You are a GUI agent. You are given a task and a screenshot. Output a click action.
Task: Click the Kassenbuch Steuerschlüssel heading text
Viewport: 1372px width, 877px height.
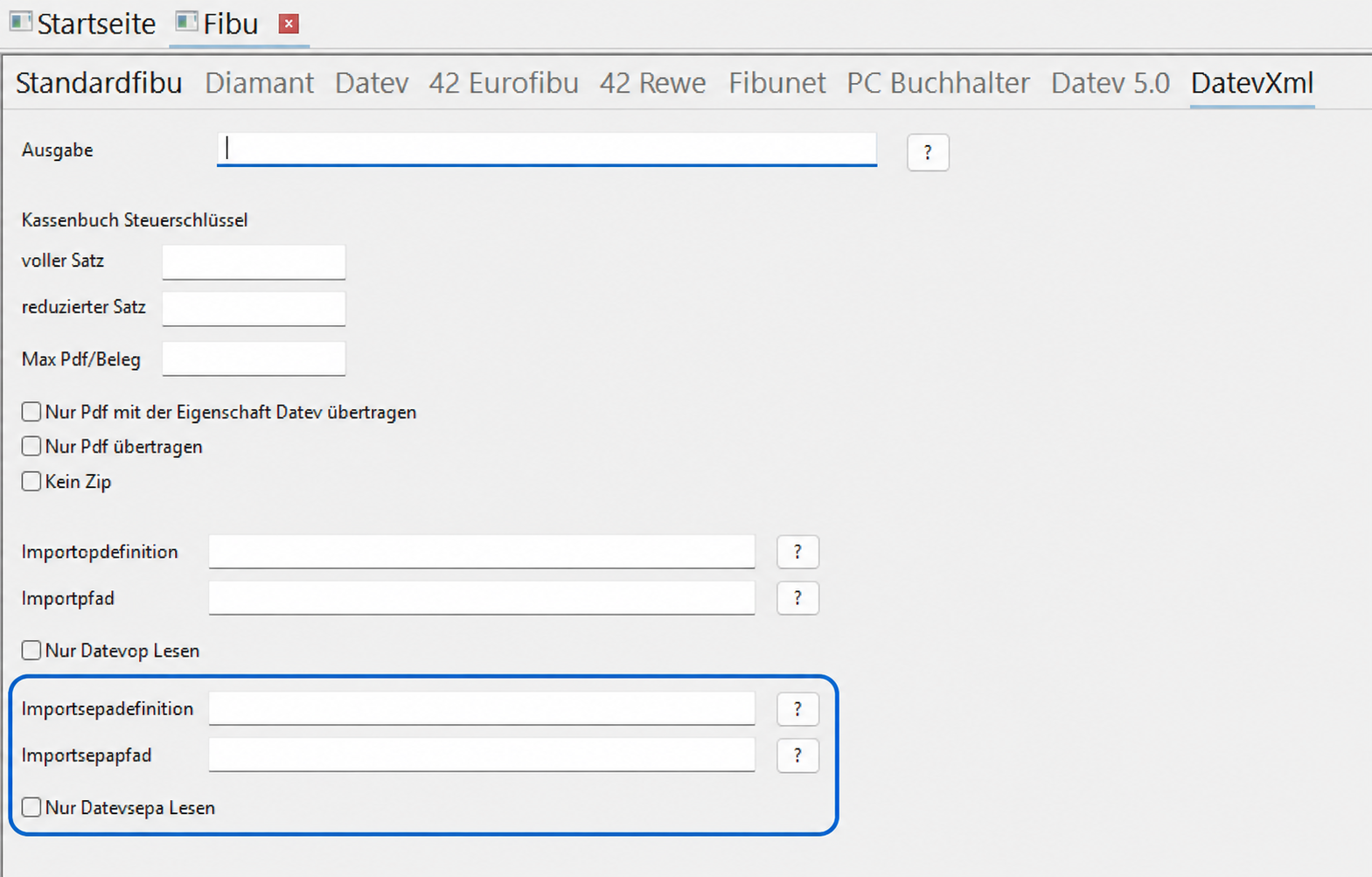pos(135,220)
